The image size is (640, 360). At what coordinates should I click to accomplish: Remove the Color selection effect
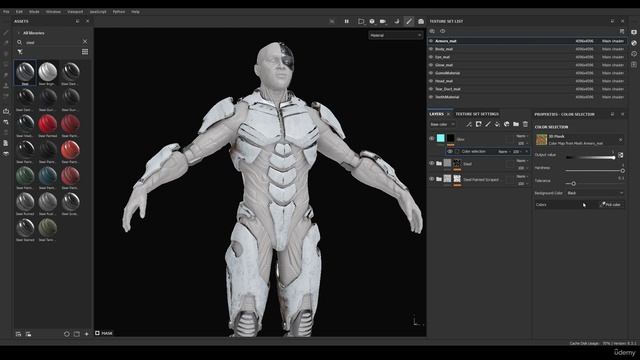pyautogui.click(x=527, y=151)
